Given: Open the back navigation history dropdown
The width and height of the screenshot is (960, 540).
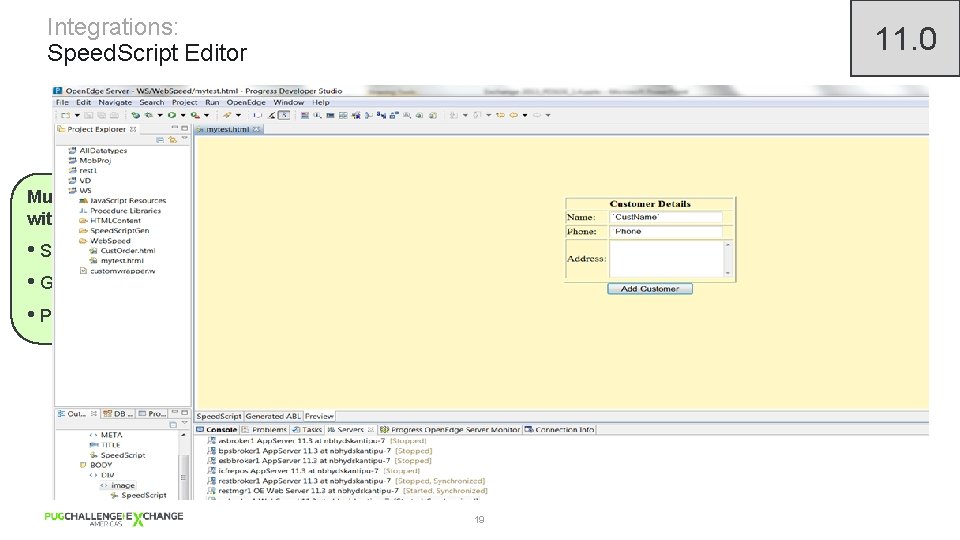Looking at the screenshot, I should (525, 115).
